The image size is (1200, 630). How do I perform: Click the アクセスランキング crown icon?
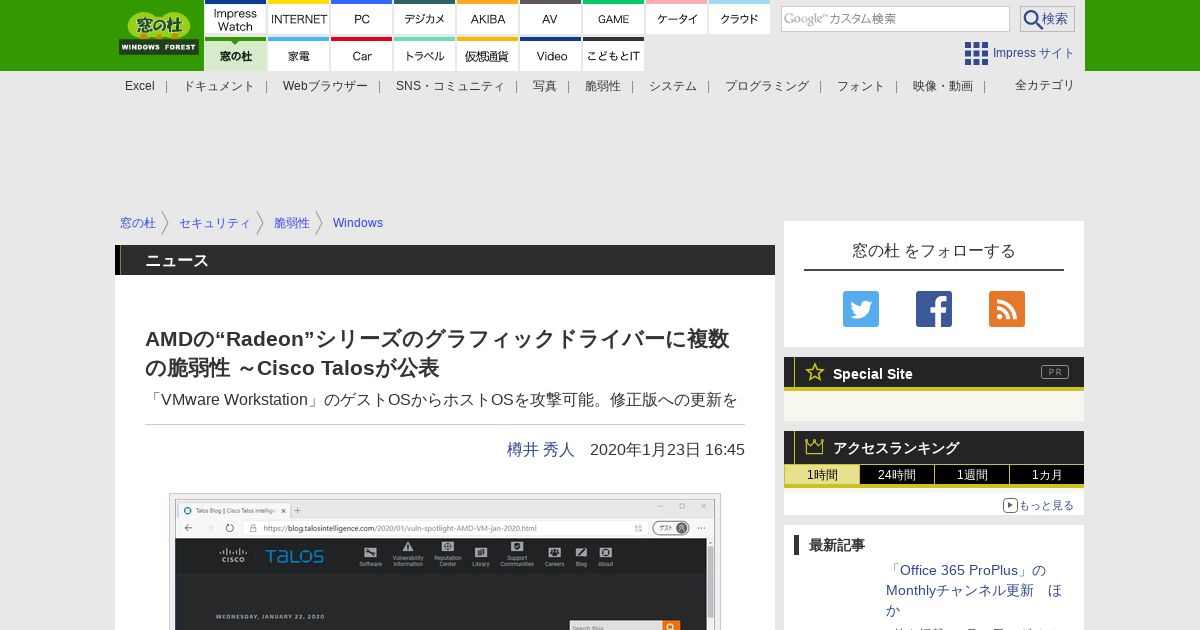815,446
